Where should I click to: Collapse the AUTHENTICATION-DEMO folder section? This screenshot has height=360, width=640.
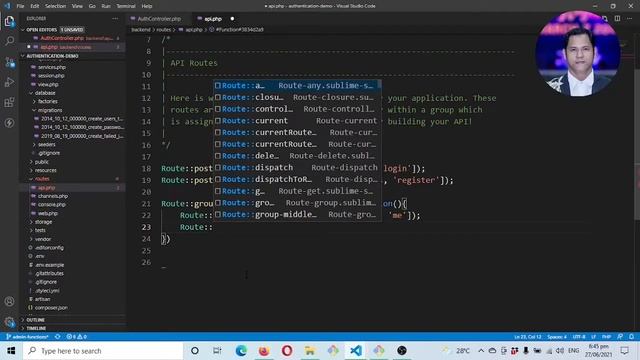(53, 56)
